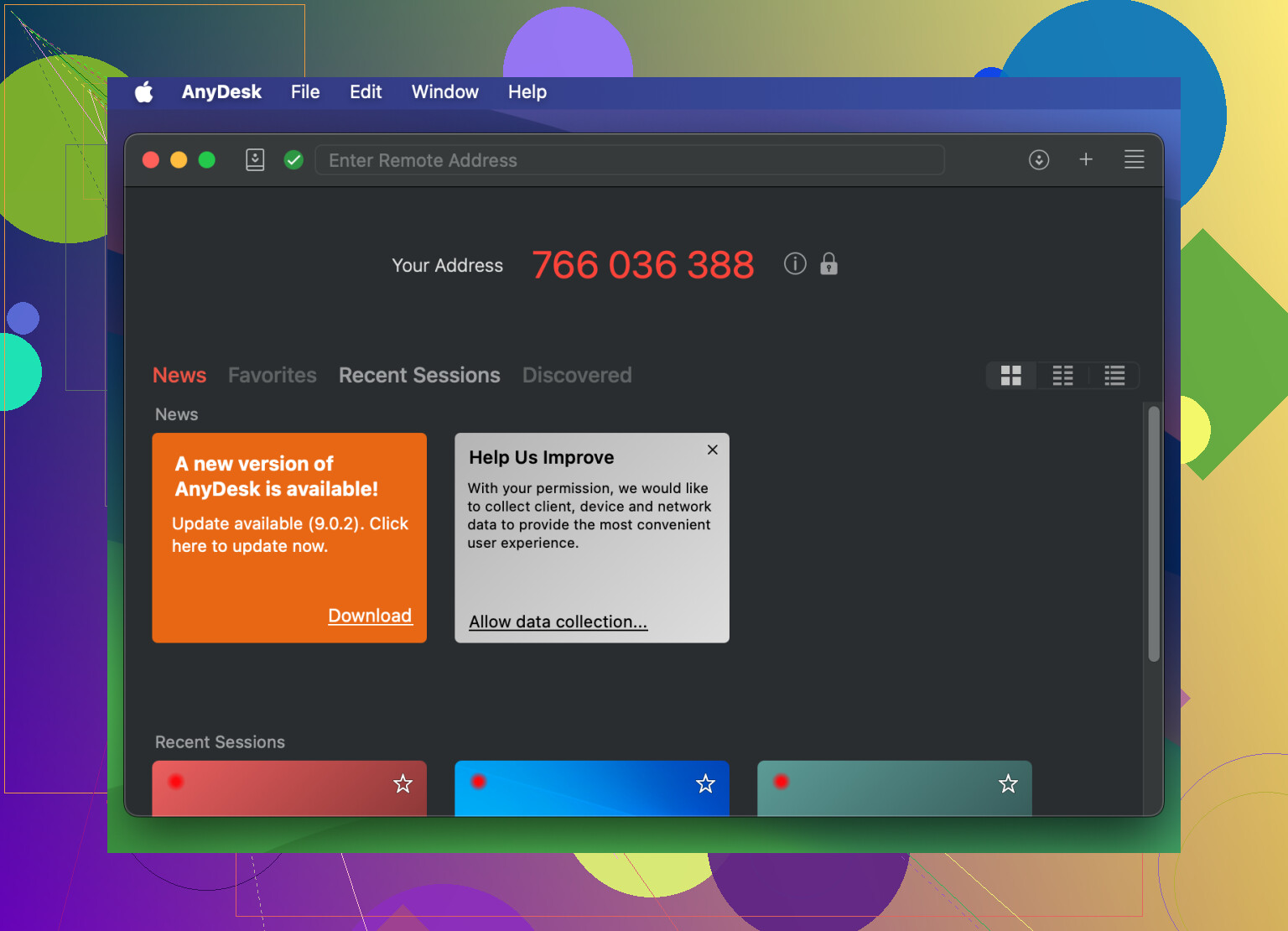Open the new version available card
1288x931 pixels.
pos(289,538)
